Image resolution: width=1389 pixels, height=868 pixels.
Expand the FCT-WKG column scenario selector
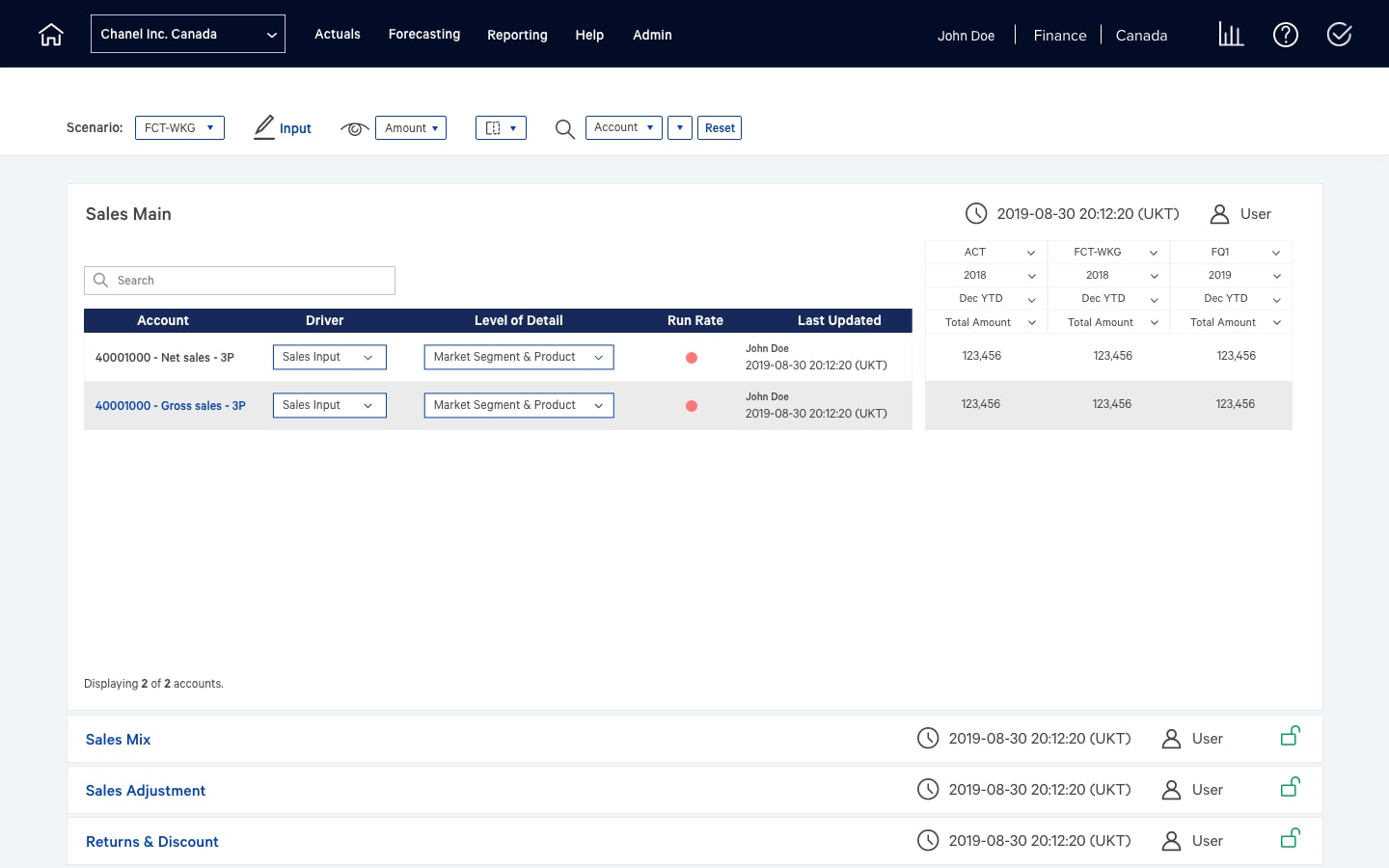(1108, 252)
